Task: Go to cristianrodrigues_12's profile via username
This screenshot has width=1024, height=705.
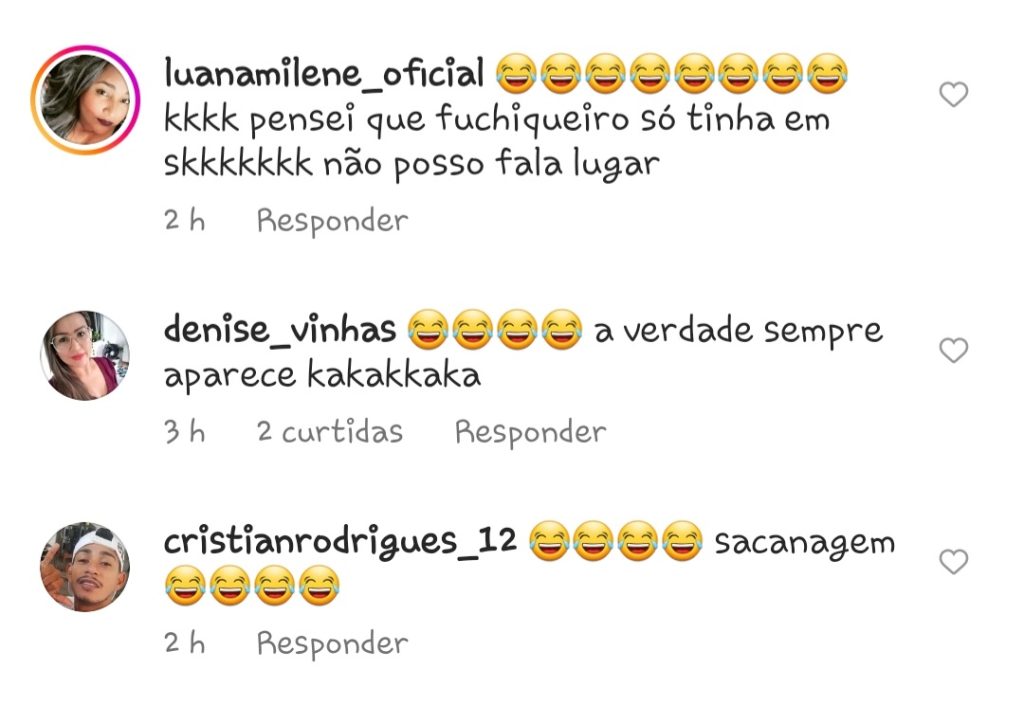Action: [340, 541]
